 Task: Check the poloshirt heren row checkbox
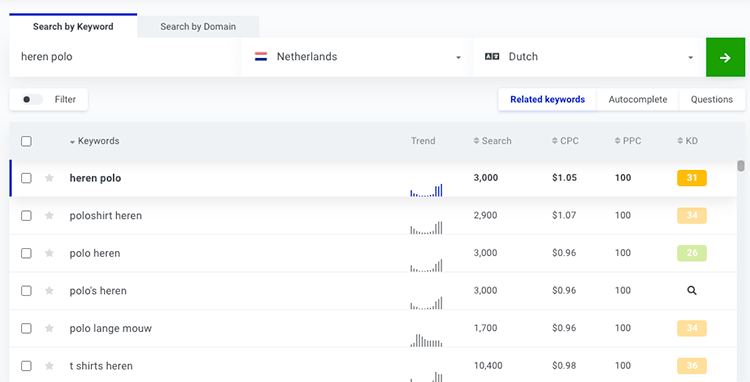pyautogui.click(x=26, y=216)
